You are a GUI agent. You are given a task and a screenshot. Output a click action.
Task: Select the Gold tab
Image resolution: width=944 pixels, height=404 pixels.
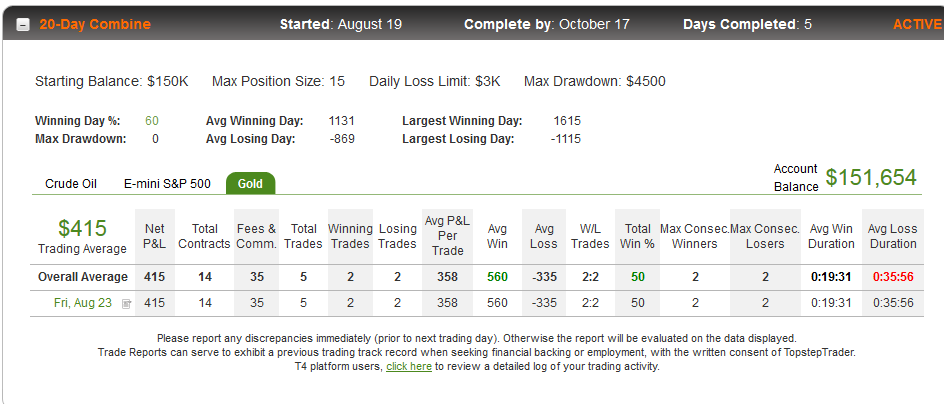(x=250, y=184)
